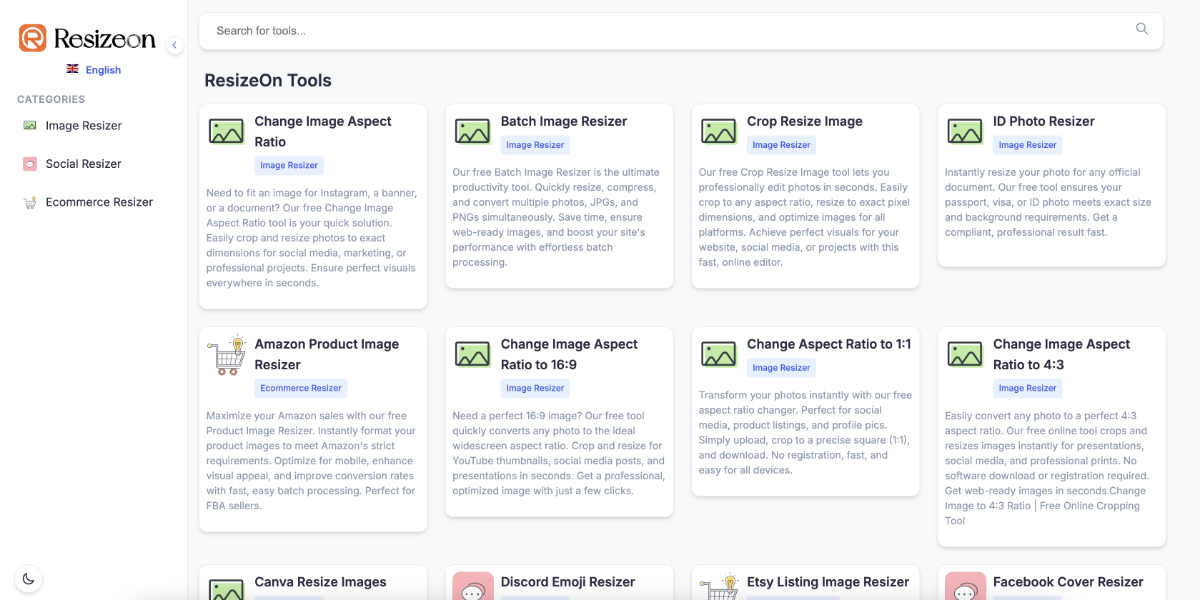The image size is (1200, 600).
Task: Click Image Resizer tag under Change Image Aspect Ratio
Action: click(x=289, y=165)
